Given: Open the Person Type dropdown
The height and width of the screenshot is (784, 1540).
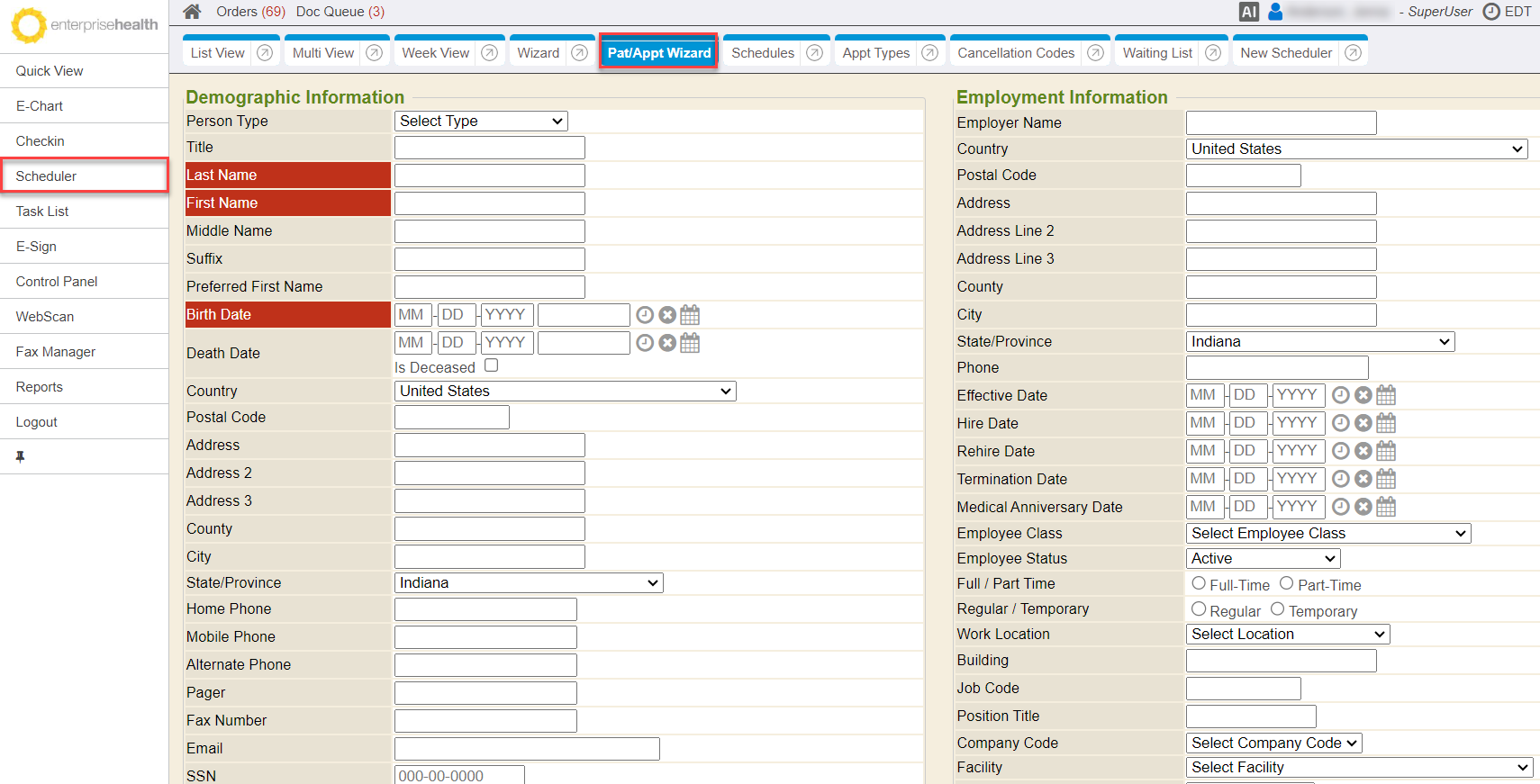Looking at the screenshot, I should pyautogui.click(x=481, y=122).
